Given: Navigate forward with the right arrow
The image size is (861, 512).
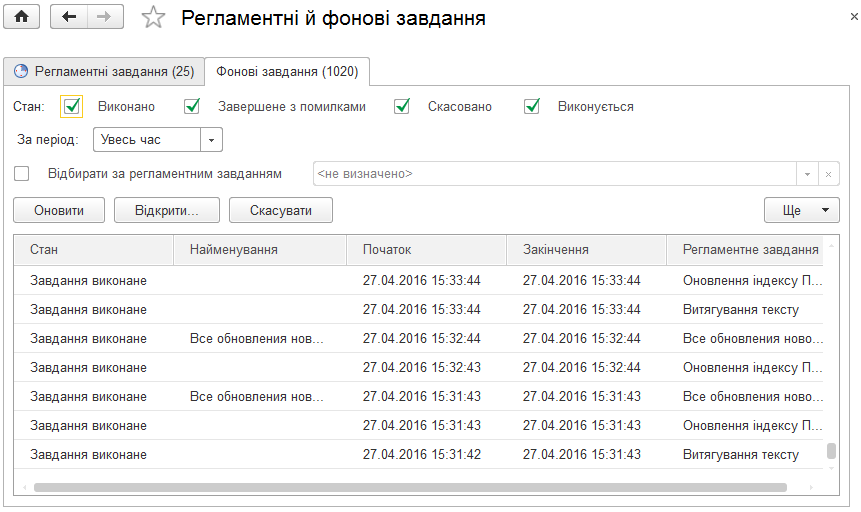Looking at the screenshot, I should [104, 16].
